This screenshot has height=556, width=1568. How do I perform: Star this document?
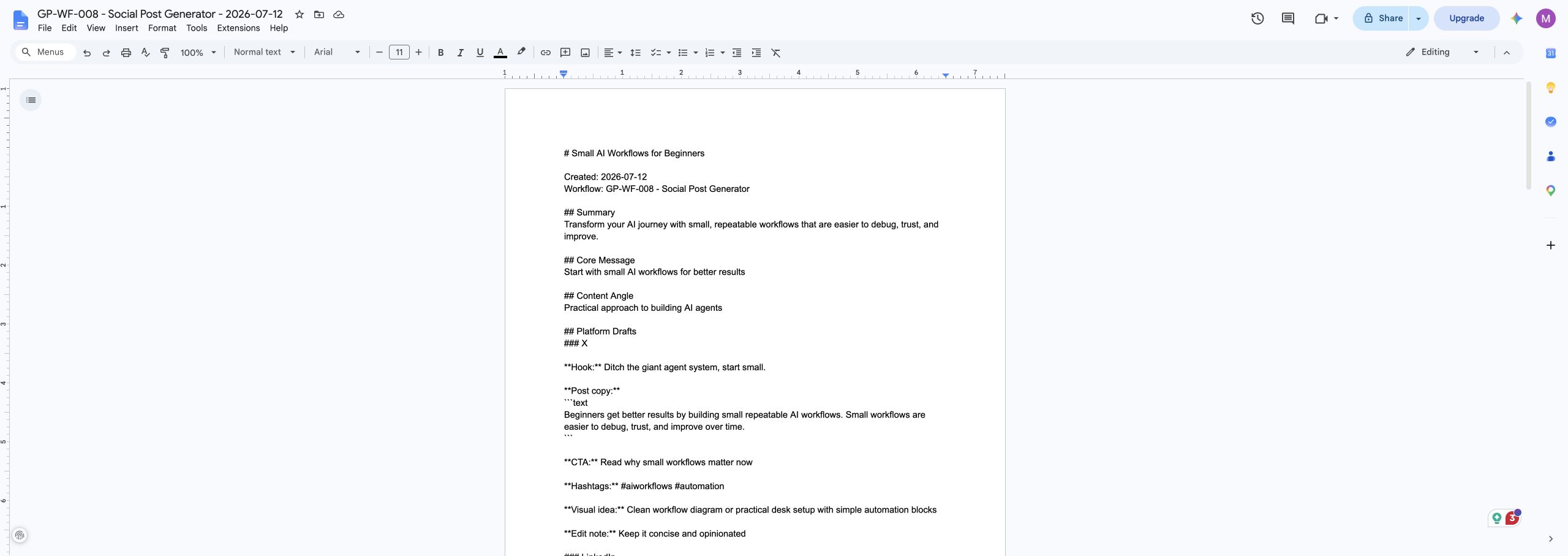point(300,14)
